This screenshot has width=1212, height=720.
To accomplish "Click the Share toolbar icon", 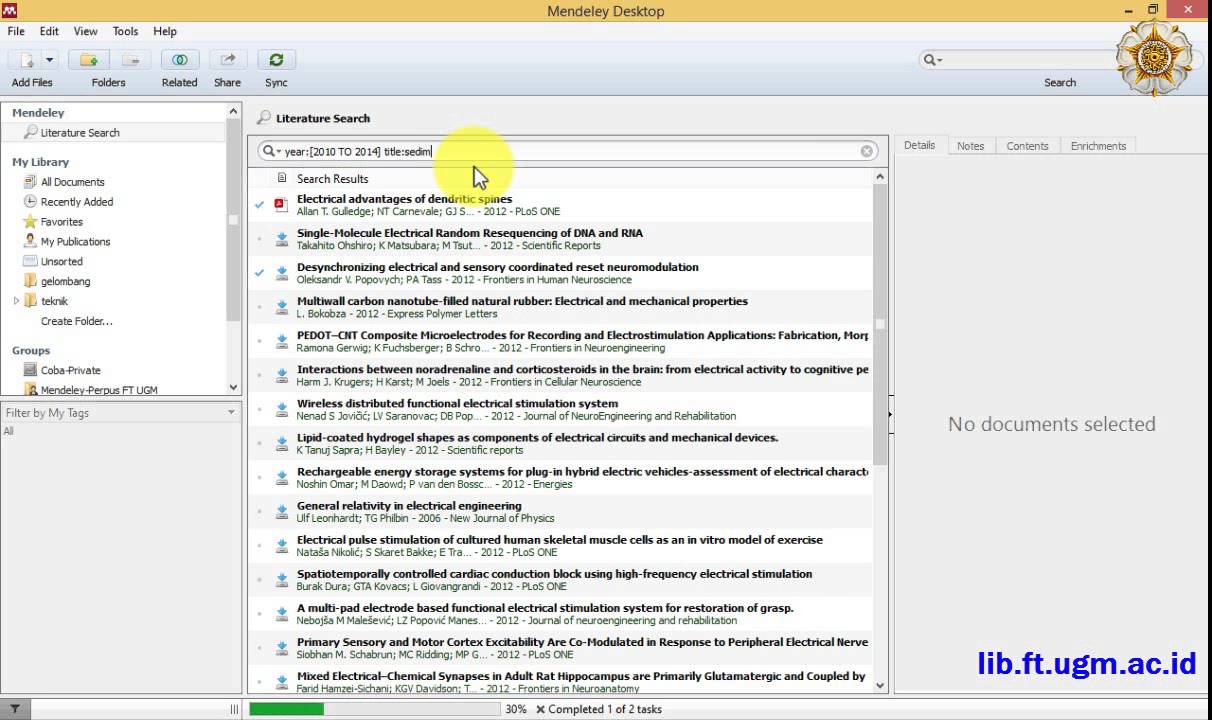I will click(x=228, y=60).
